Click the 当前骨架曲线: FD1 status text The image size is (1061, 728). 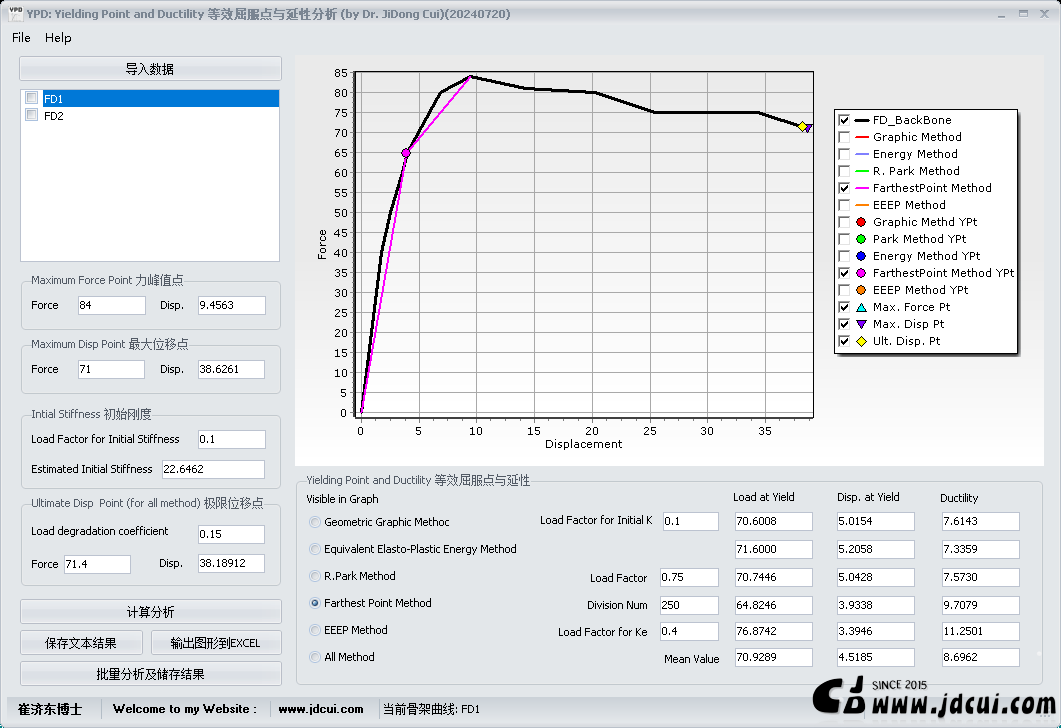click(x=432, y=709)
